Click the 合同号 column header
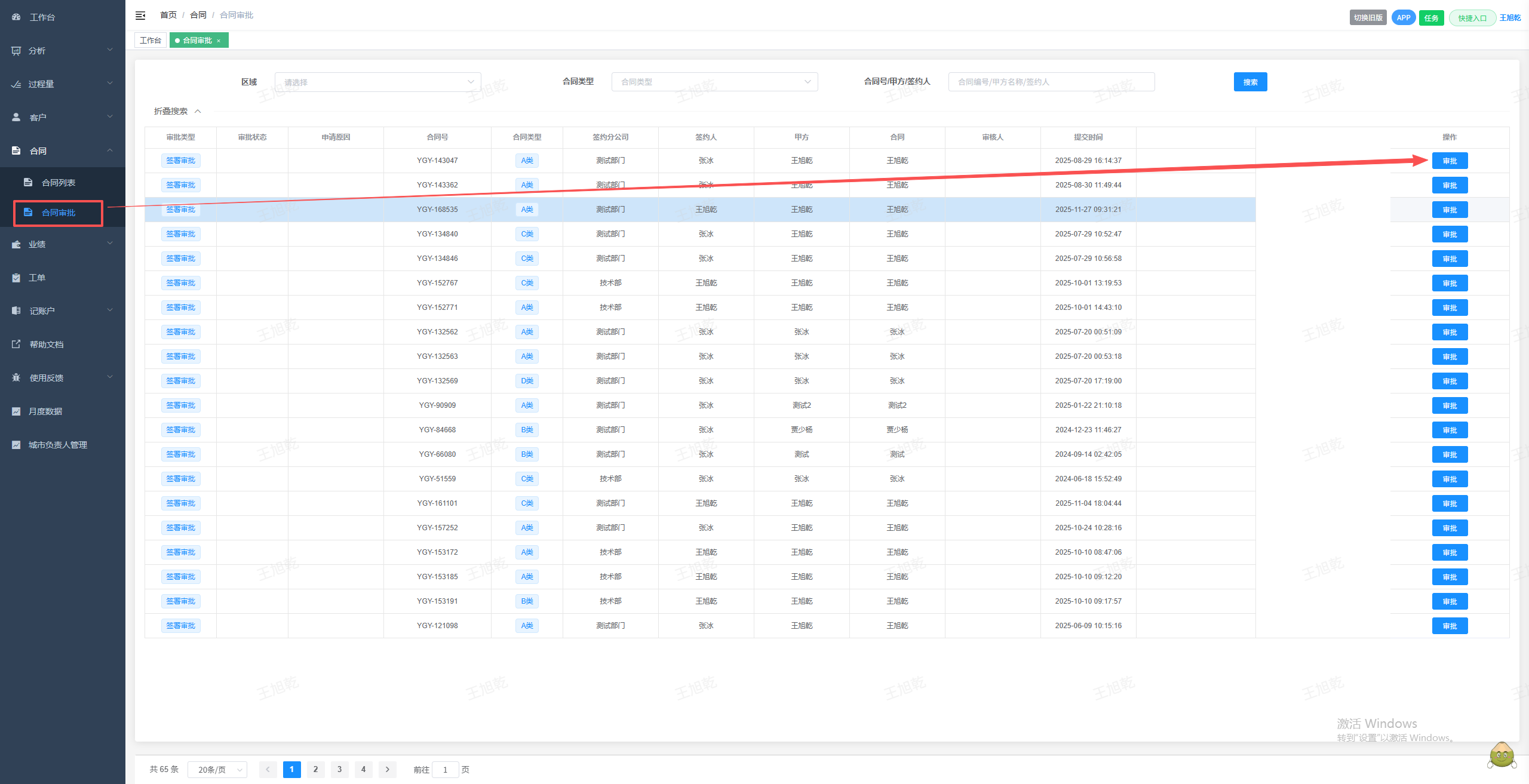The width and height of the screenshot is (1529, 784). point(438,137)
